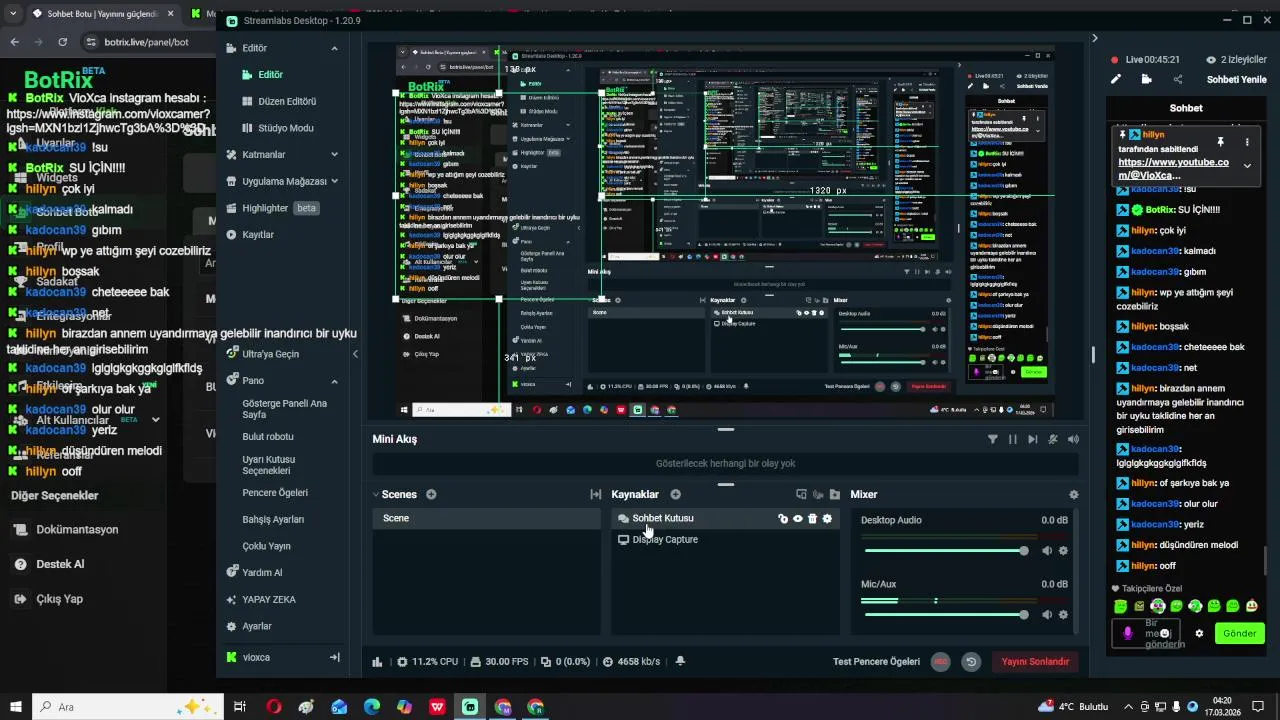1280x720 pixels.
Task: Open chat settings gear near Gönder
Action: click(x=1199, y=633)
